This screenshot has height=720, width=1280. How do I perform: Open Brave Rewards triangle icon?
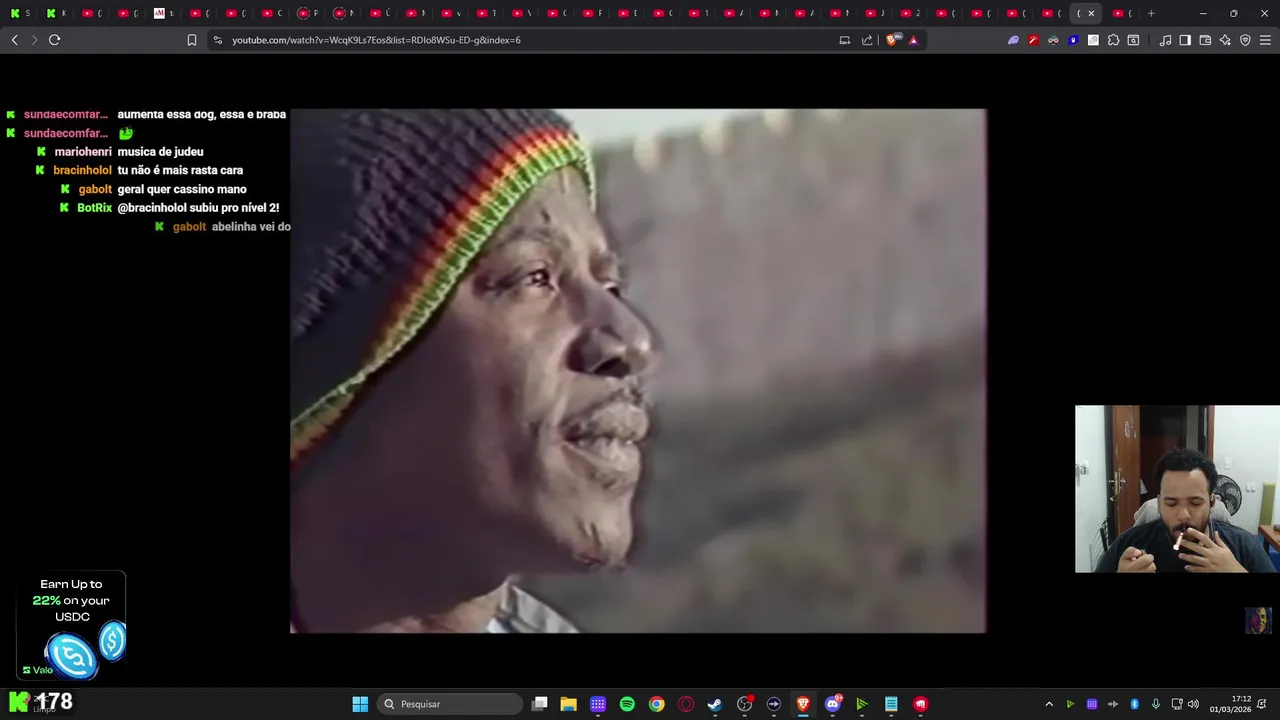(x=913, y=40)
